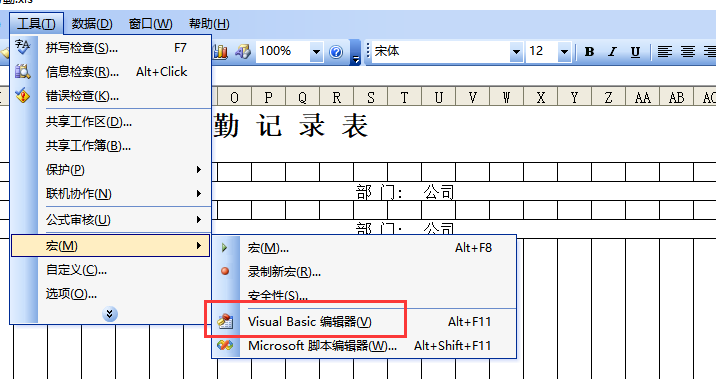Expand full menu with double chevron
The width and height of the screenshot is (716, 379).
point(110,314)
